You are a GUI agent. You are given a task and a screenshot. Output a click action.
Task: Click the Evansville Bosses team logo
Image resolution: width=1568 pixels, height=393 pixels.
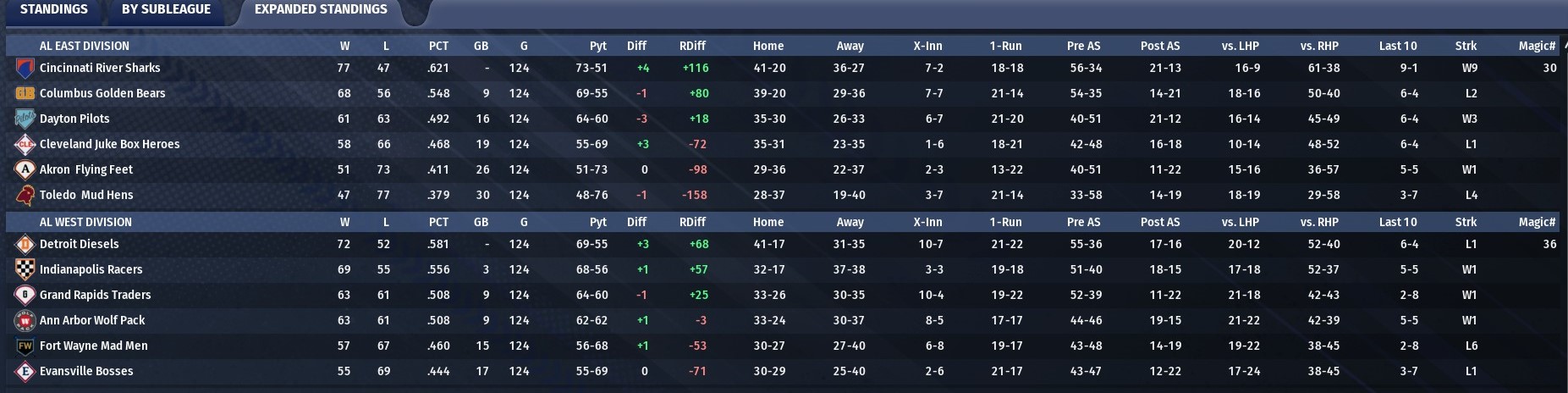pyautogui.click(x=25, y=372)
